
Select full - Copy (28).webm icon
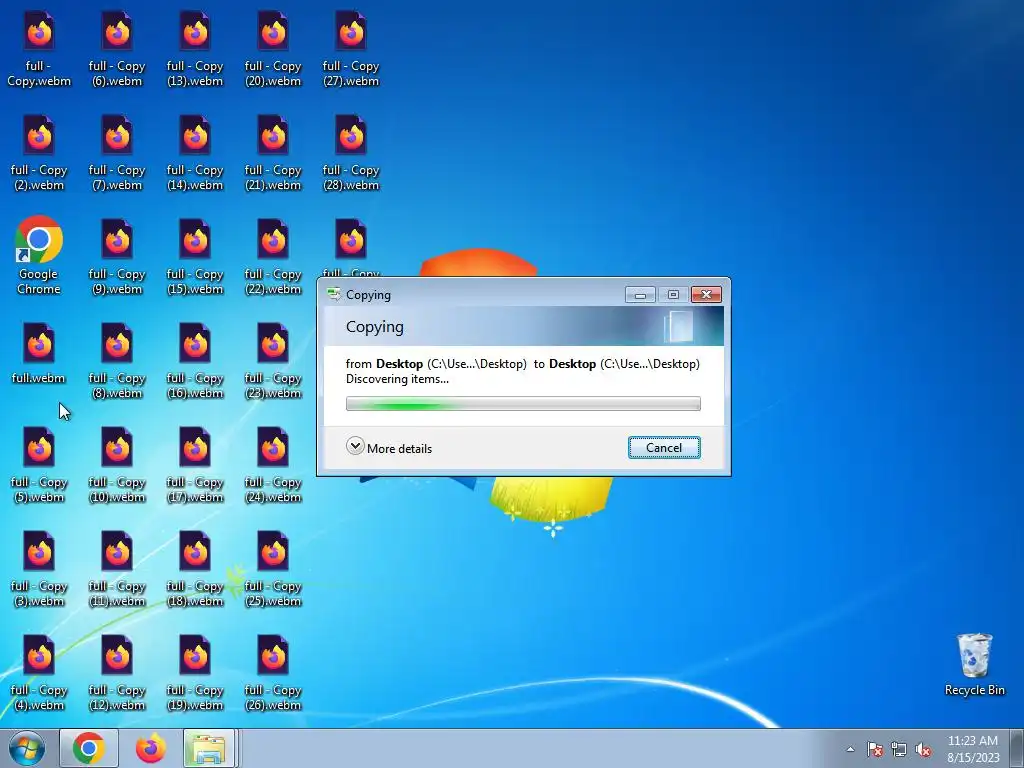[351, 154]
